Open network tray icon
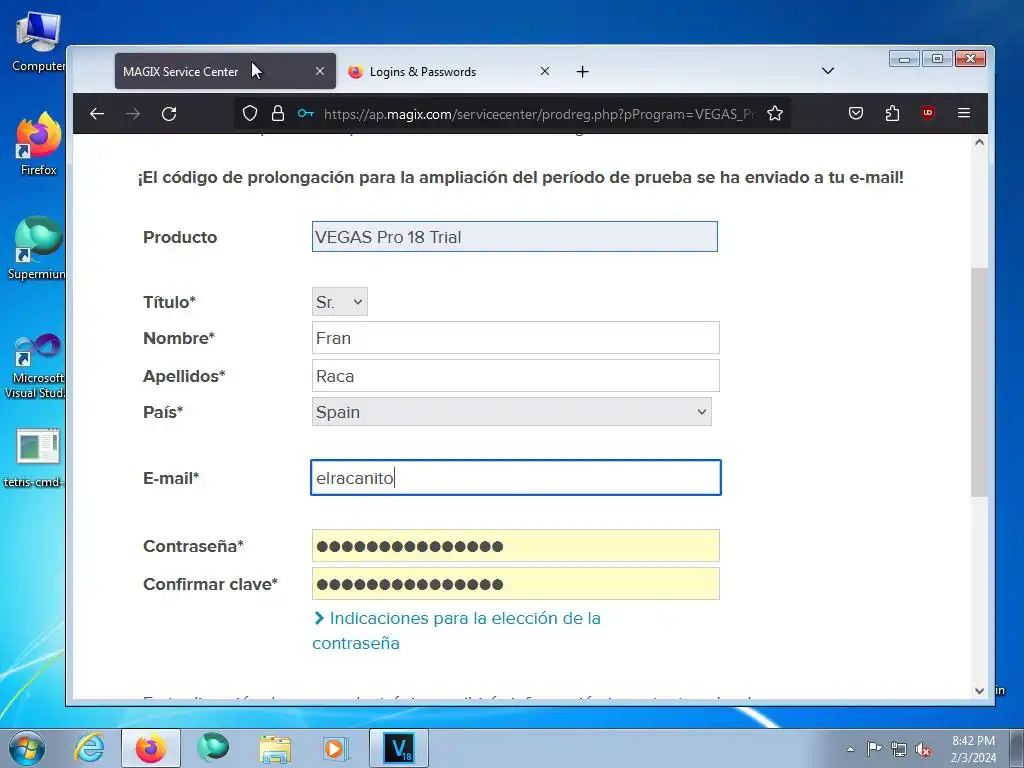This screenshot has height=768, width=1024. (x=899, y=750)
